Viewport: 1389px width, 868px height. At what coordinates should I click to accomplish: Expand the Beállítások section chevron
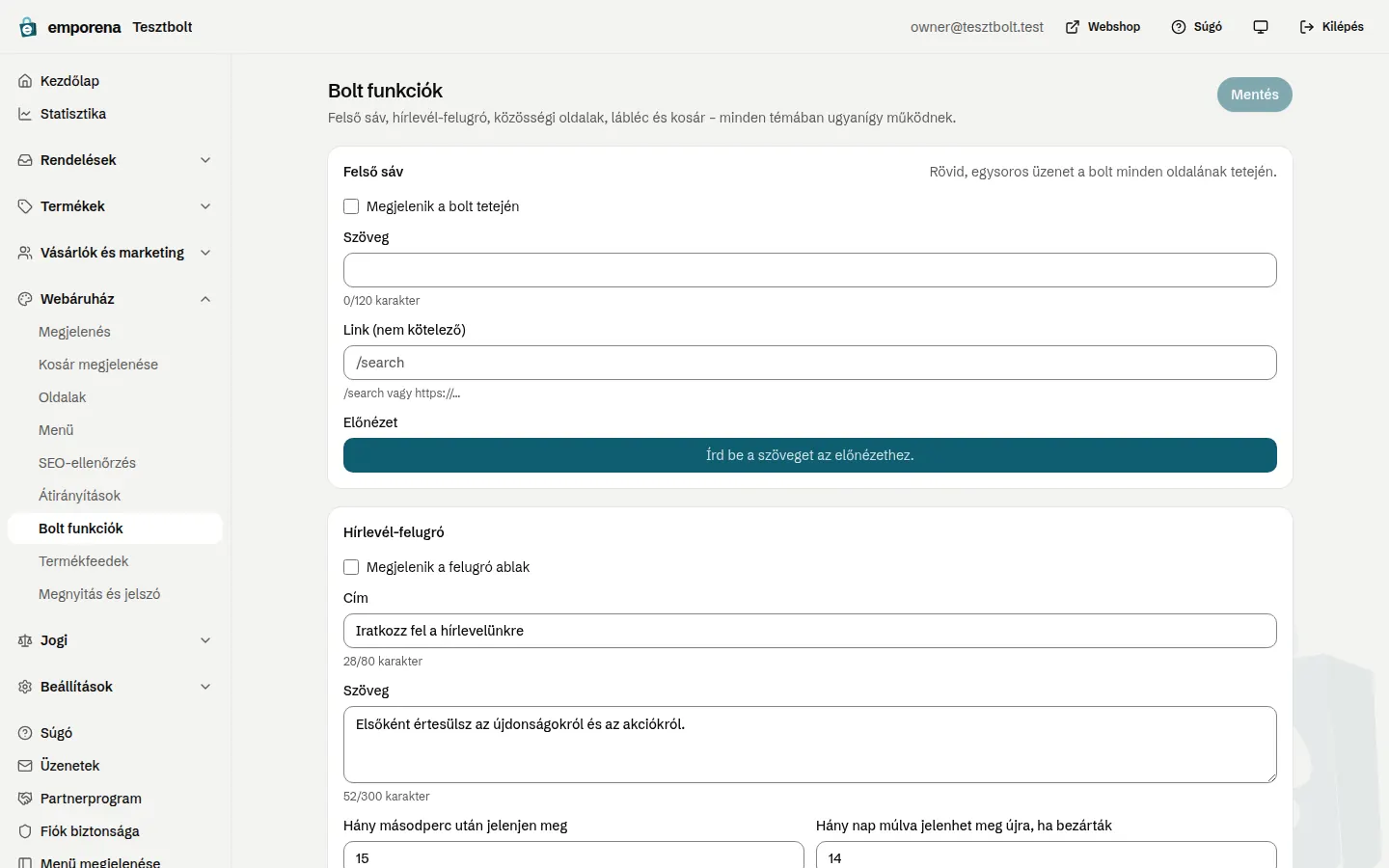205,687
